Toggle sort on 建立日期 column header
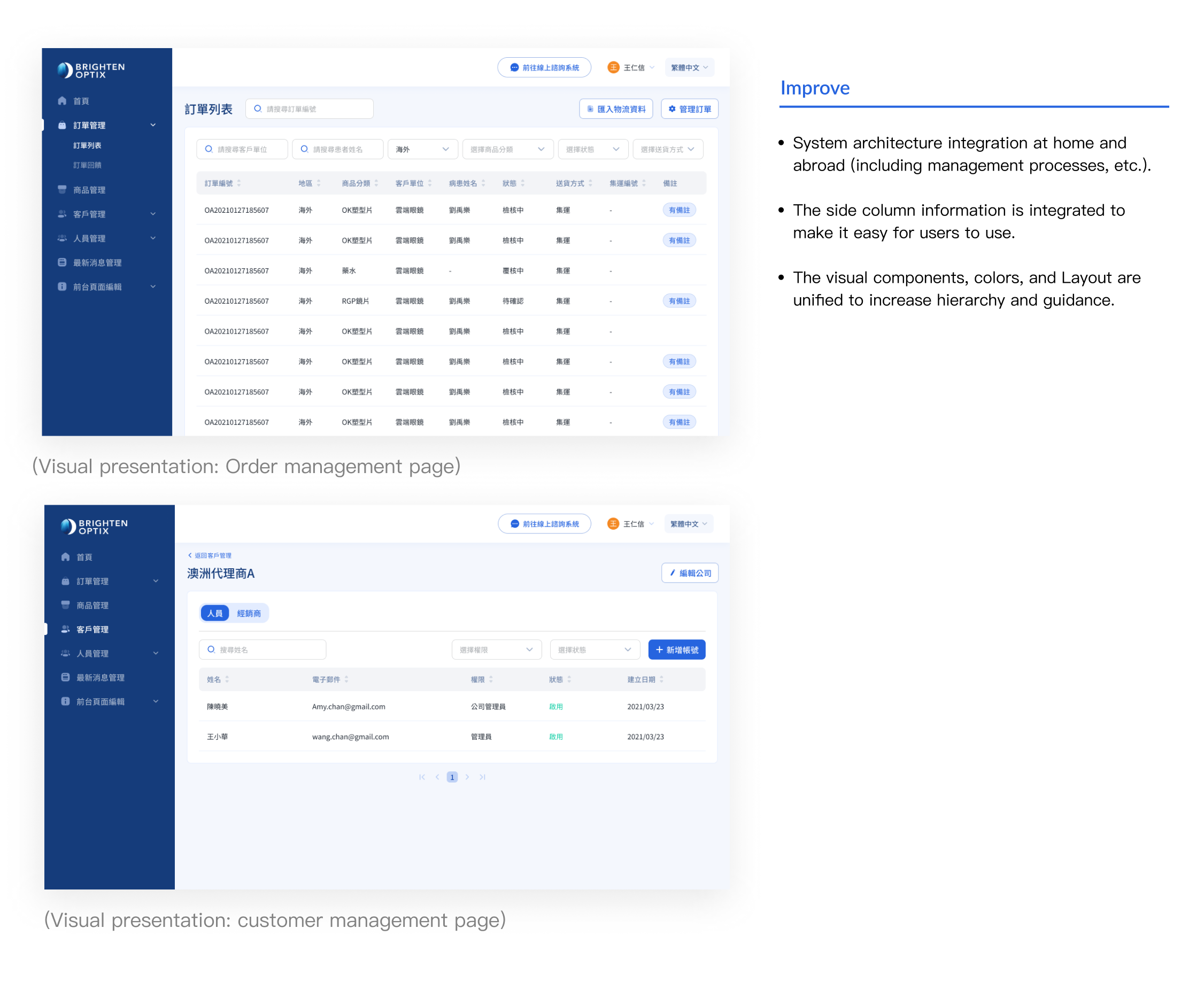The image size is (1204, 998). coord(661,679)
